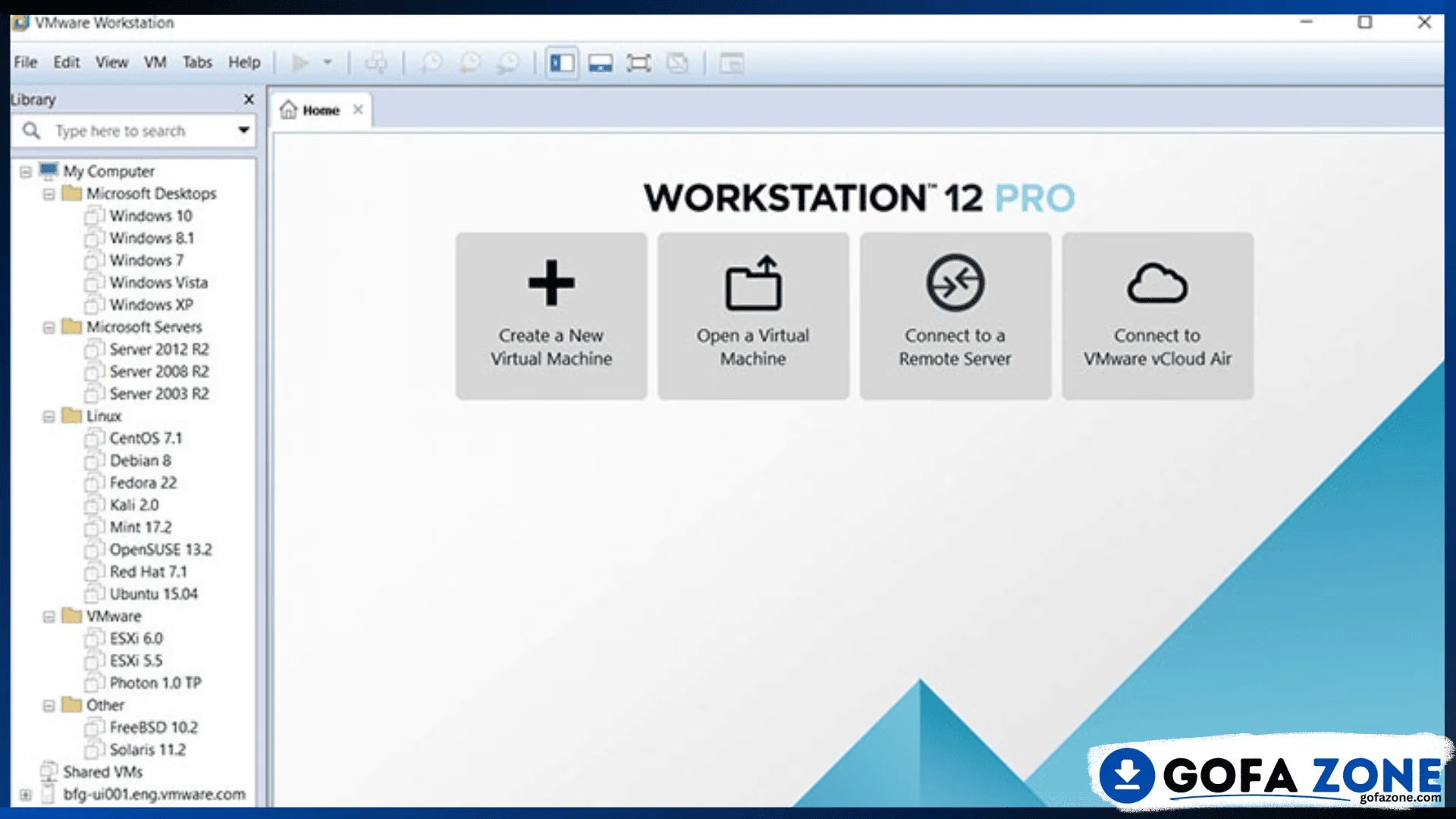Click the library search field
The image size is (1456, 819).
133,130
